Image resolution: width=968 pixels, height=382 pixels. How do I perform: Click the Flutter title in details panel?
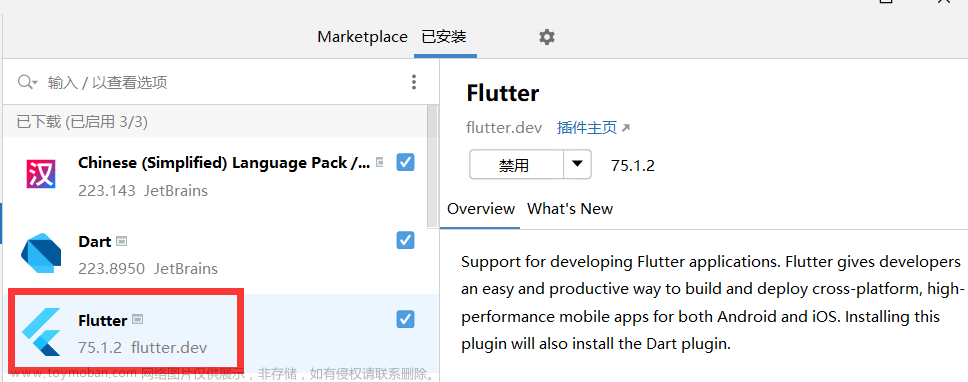(x=503, y=93)
